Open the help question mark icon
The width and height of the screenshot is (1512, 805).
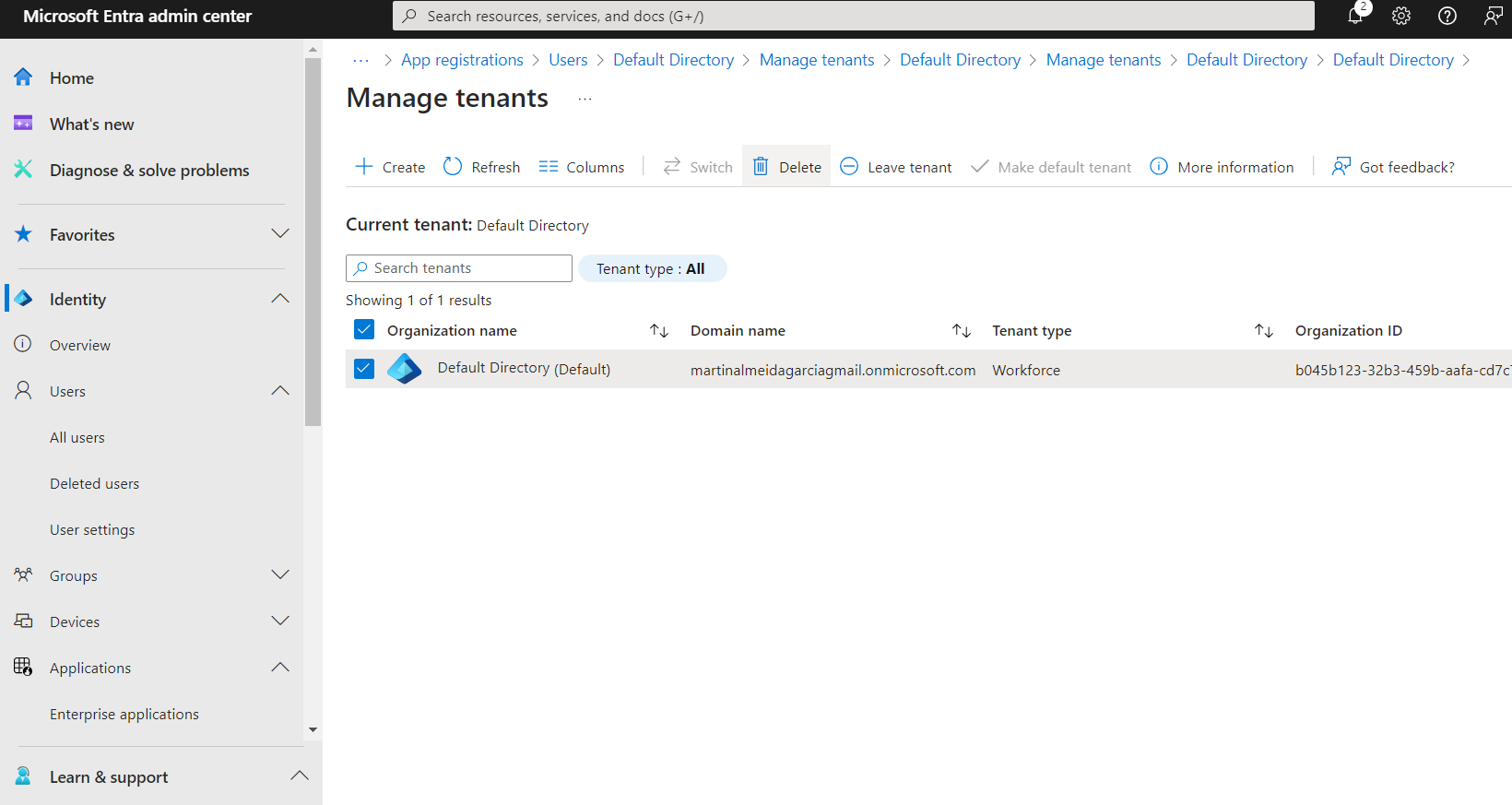pyautogui.click(x=1447, y=16)
